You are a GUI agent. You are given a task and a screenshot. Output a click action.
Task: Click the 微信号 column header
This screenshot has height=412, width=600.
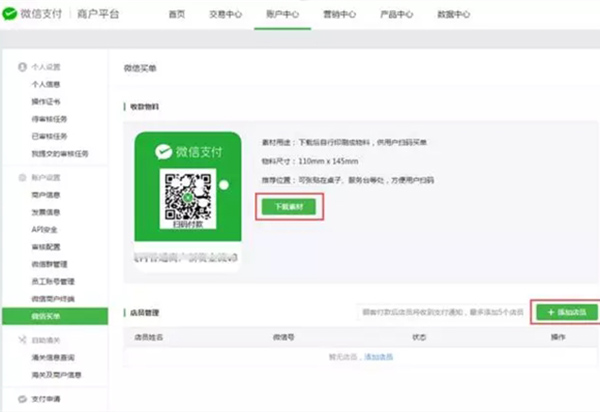283,337
